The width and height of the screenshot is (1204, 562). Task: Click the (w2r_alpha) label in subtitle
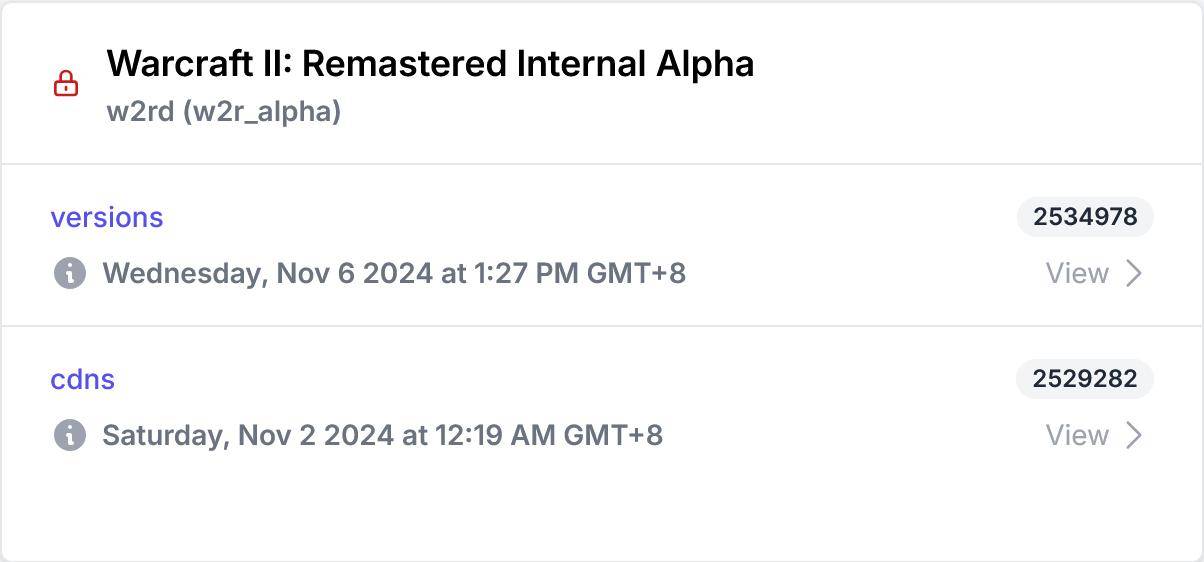click(x=262, y=112)
